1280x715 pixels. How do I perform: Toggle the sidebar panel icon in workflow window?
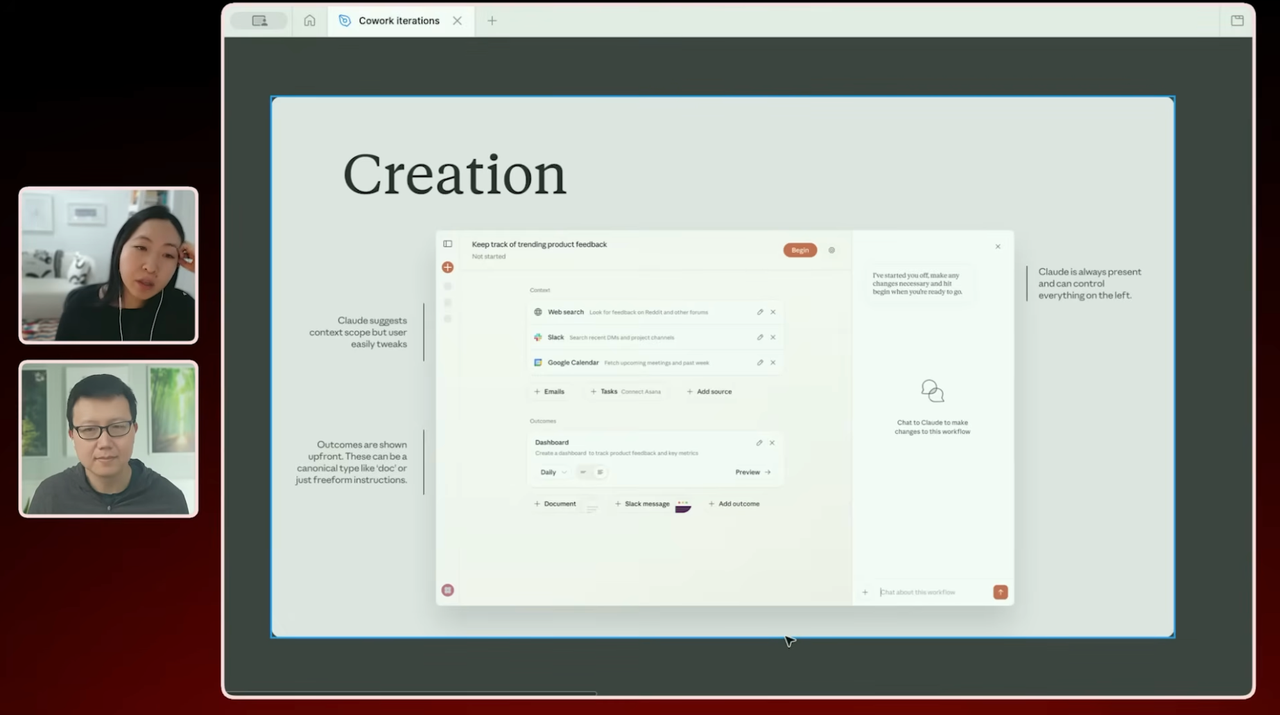point(448,244)
